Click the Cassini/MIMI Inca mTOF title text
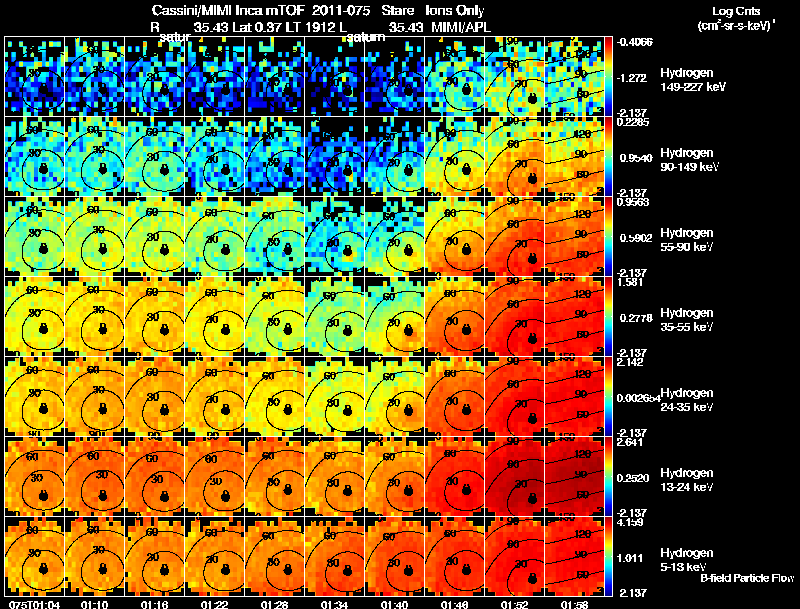 [228, 10]
